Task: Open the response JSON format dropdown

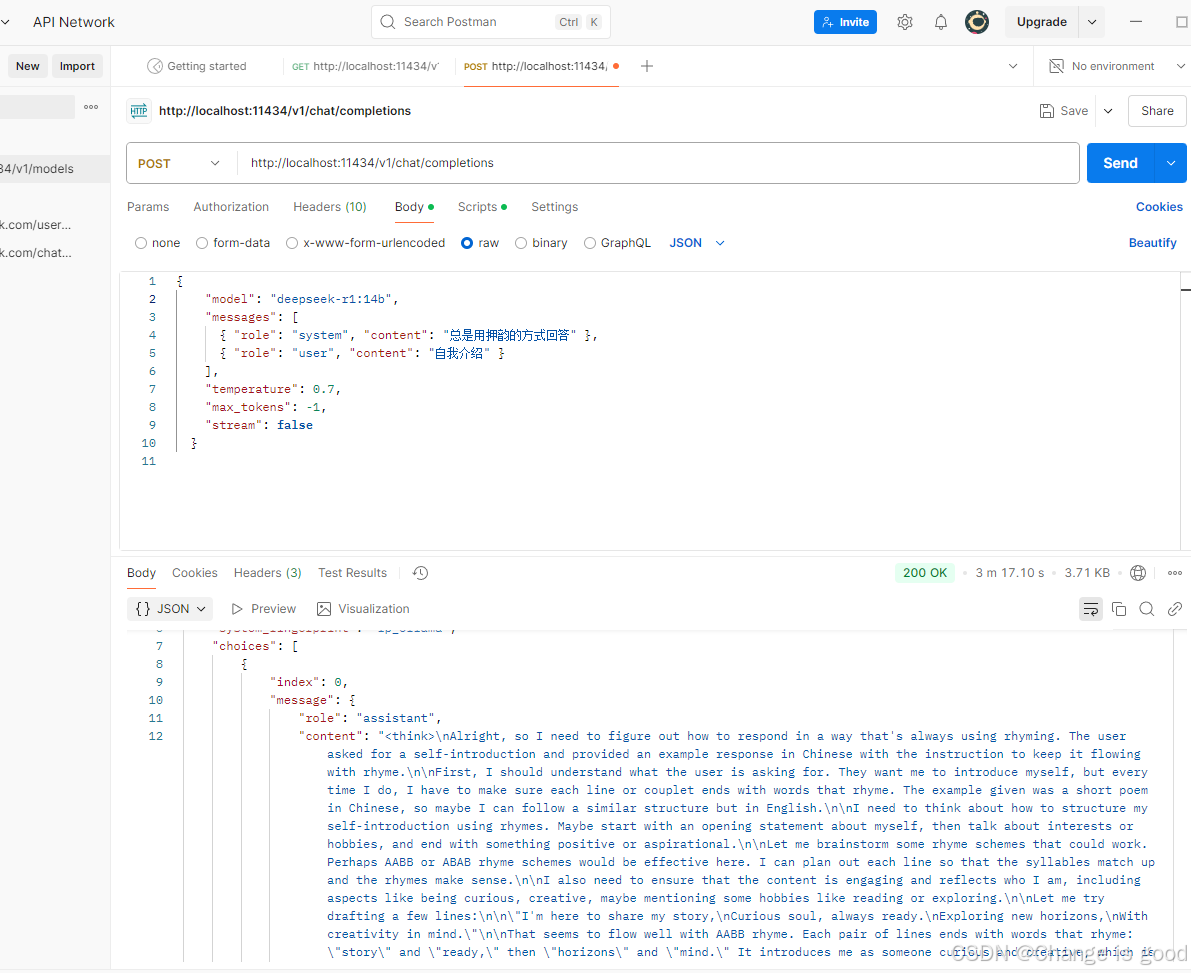Action: click(170, 609)
